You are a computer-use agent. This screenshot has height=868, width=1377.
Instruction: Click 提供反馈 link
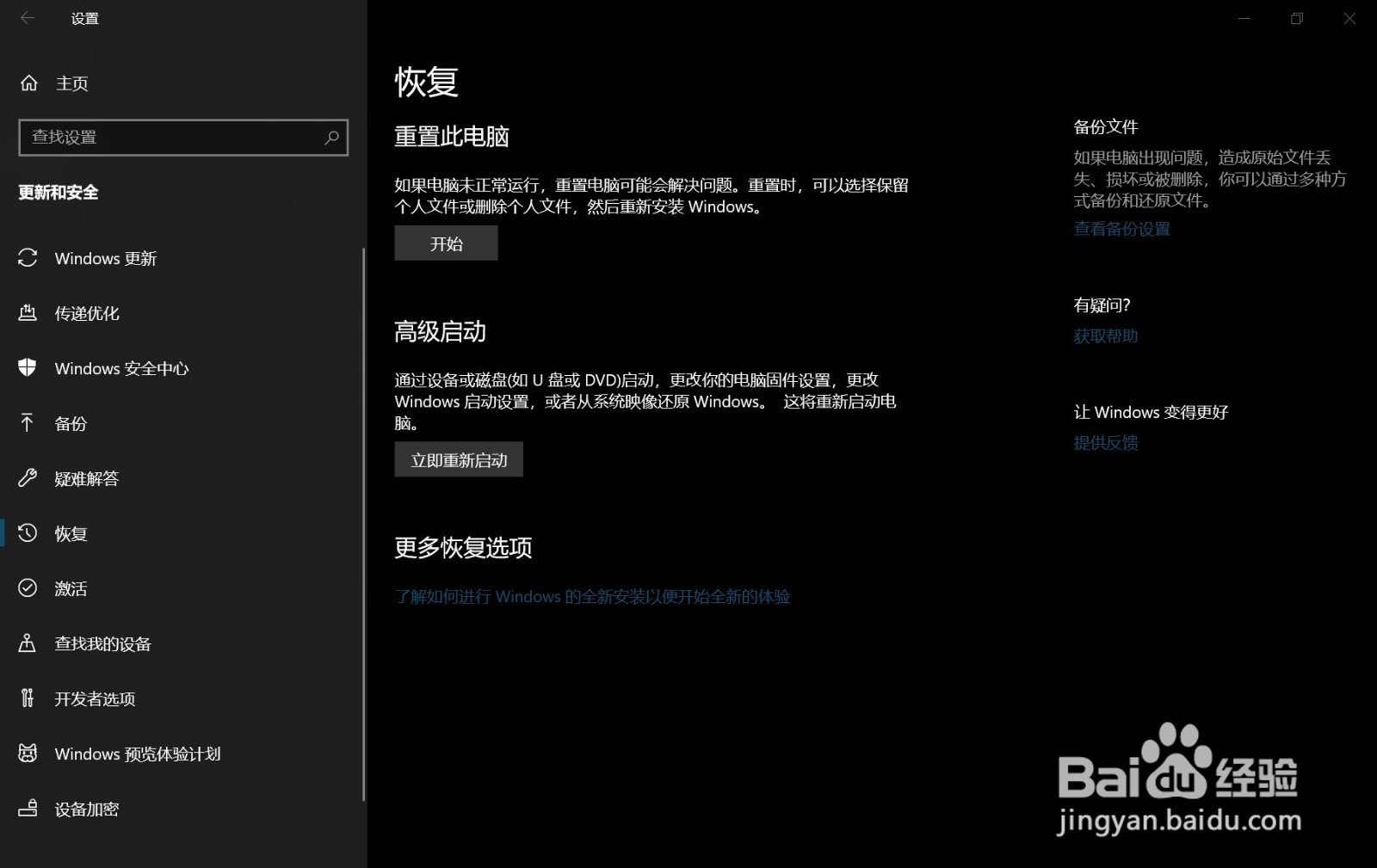pyautogui.click(x=1106, y=443)
